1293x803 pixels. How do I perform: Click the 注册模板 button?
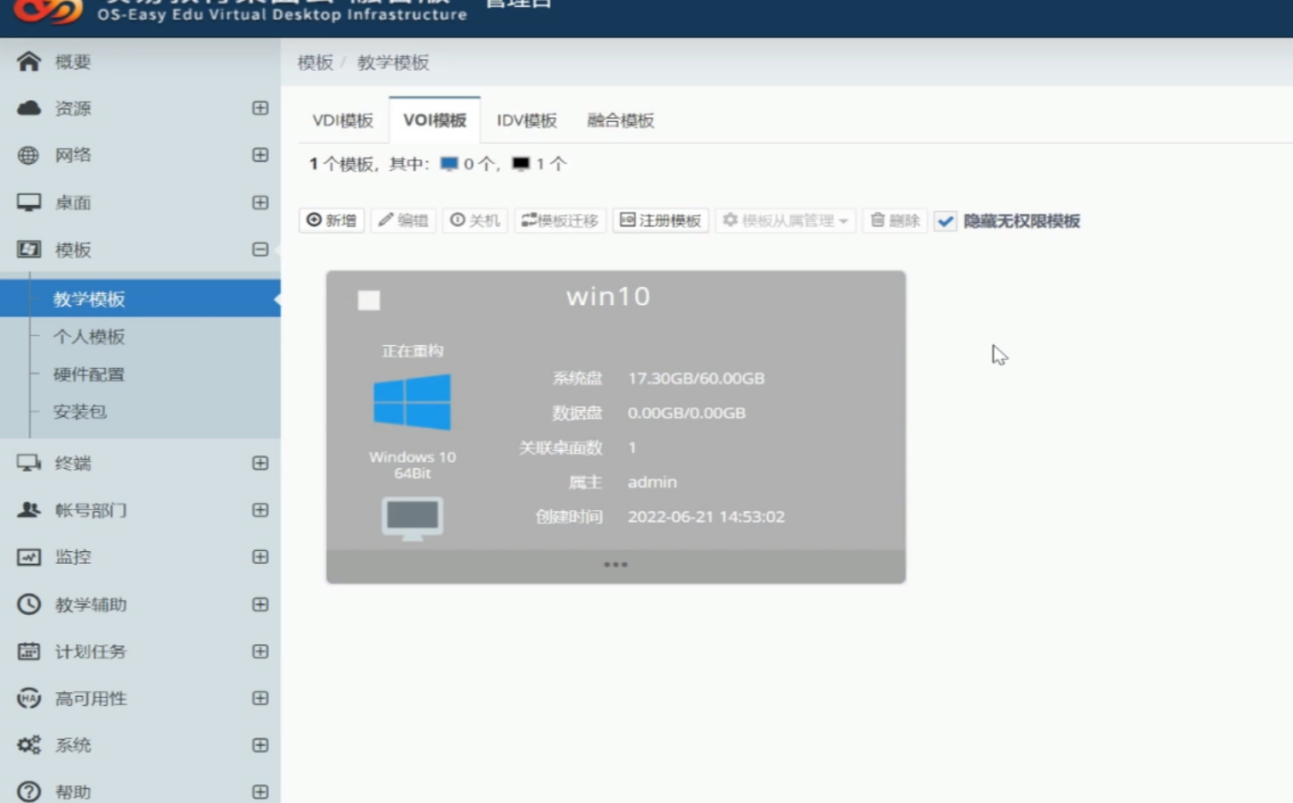(x=660, y=221)
